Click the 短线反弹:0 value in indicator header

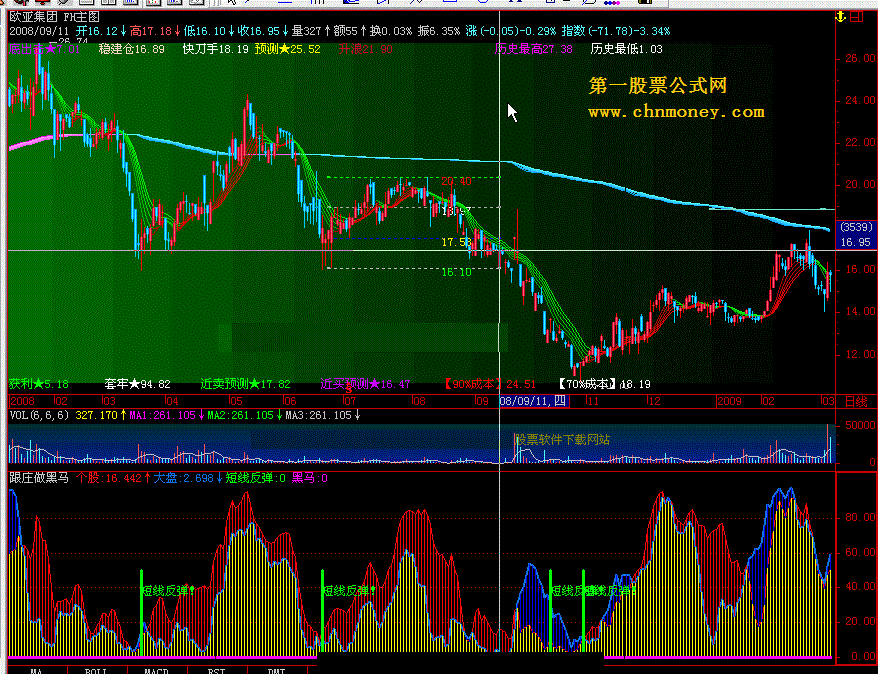click(255, 478)
